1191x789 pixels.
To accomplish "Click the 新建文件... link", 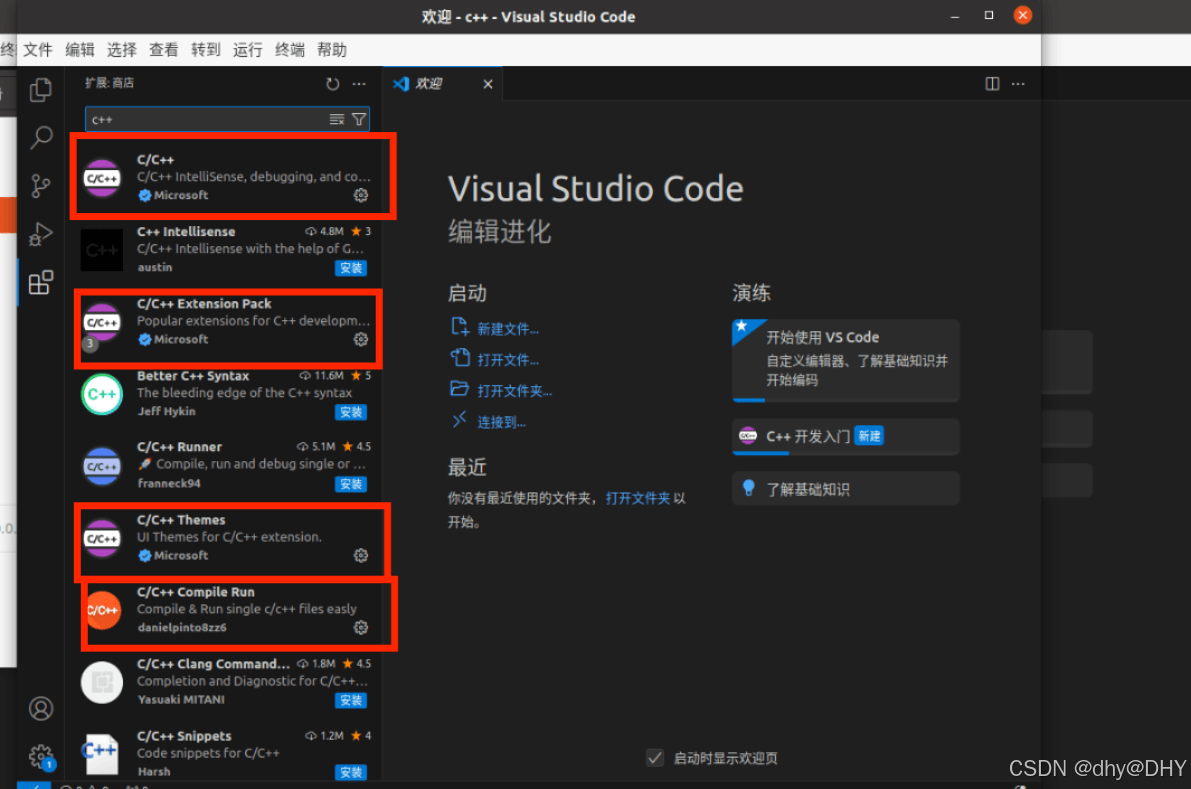I will click(x=507, y=329).
